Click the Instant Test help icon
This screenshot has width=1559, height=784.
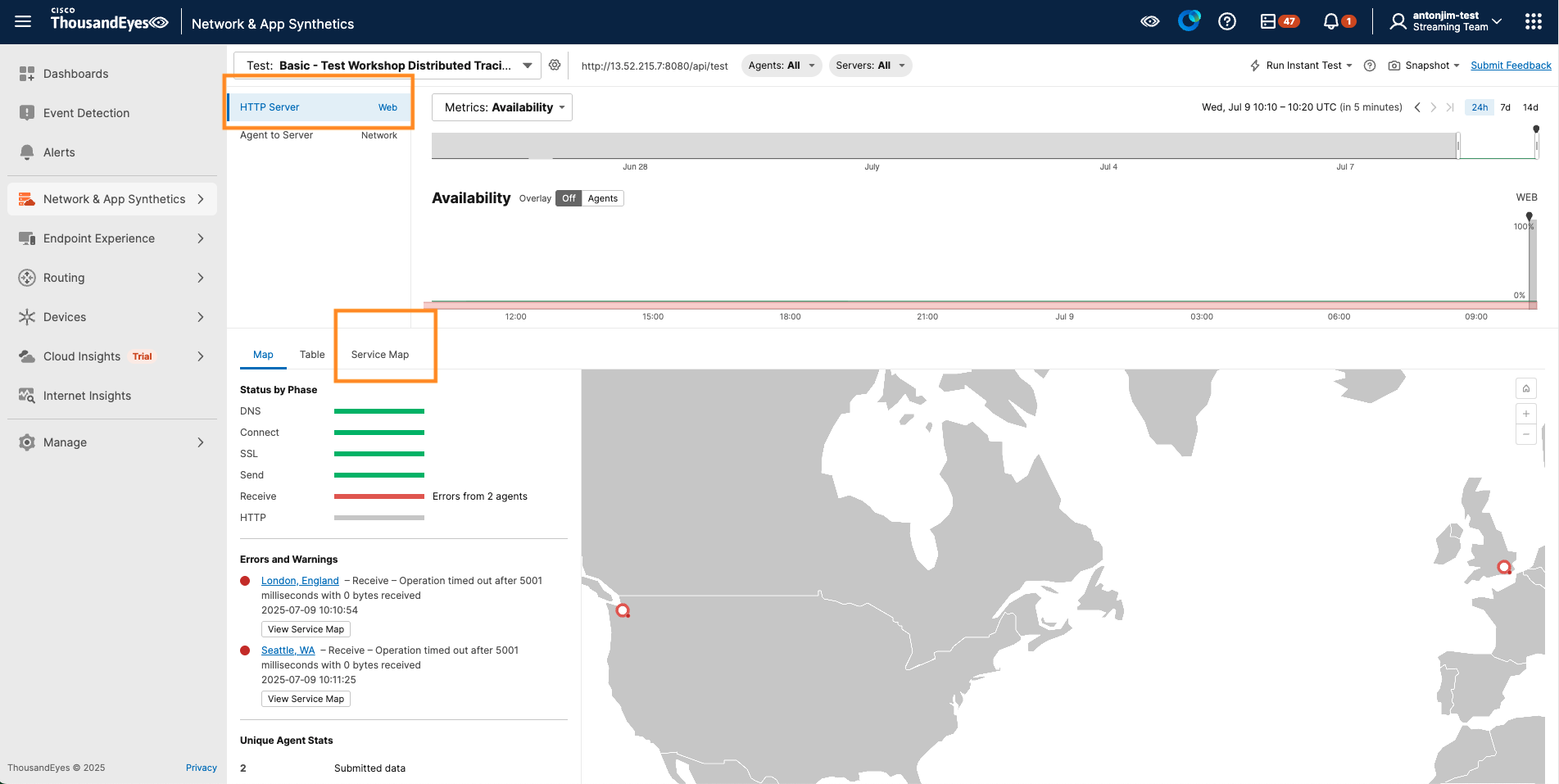pos(1369,66)
